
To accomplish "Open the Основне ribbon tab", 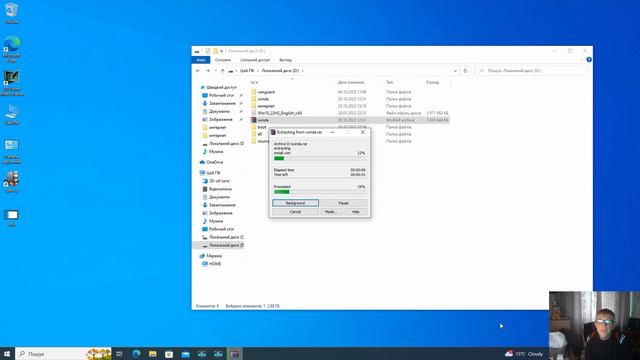I will click(x=223, y=60).
